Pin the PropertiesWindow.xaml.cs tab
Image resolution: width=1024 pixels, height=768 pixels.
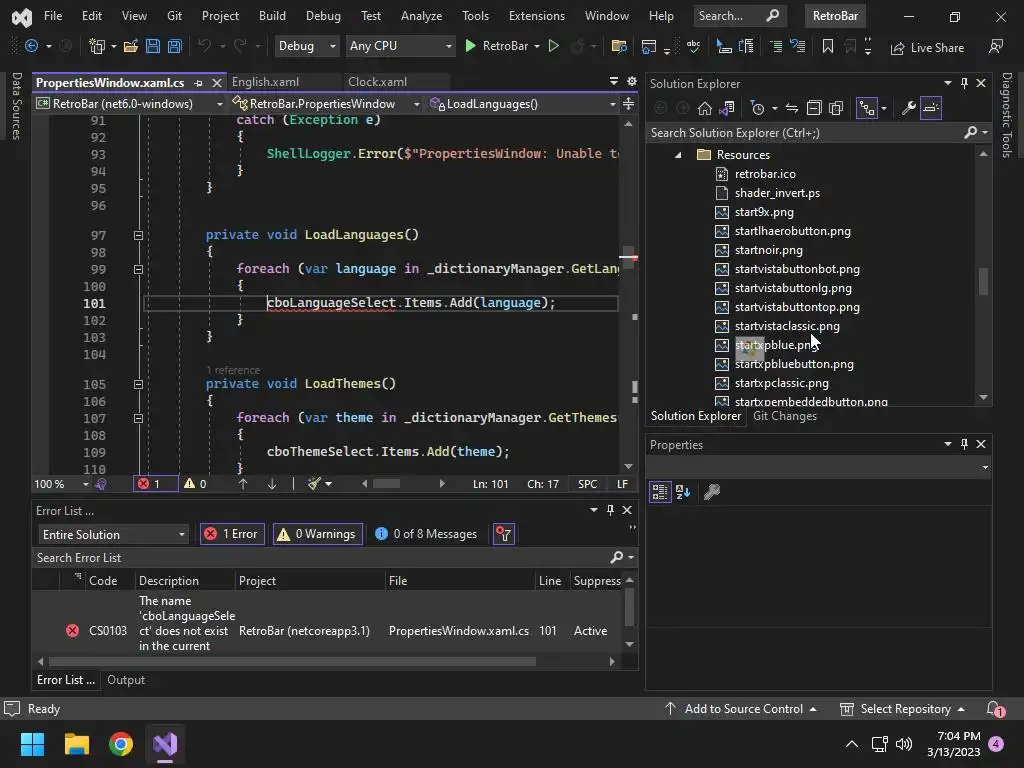point(199,83)
